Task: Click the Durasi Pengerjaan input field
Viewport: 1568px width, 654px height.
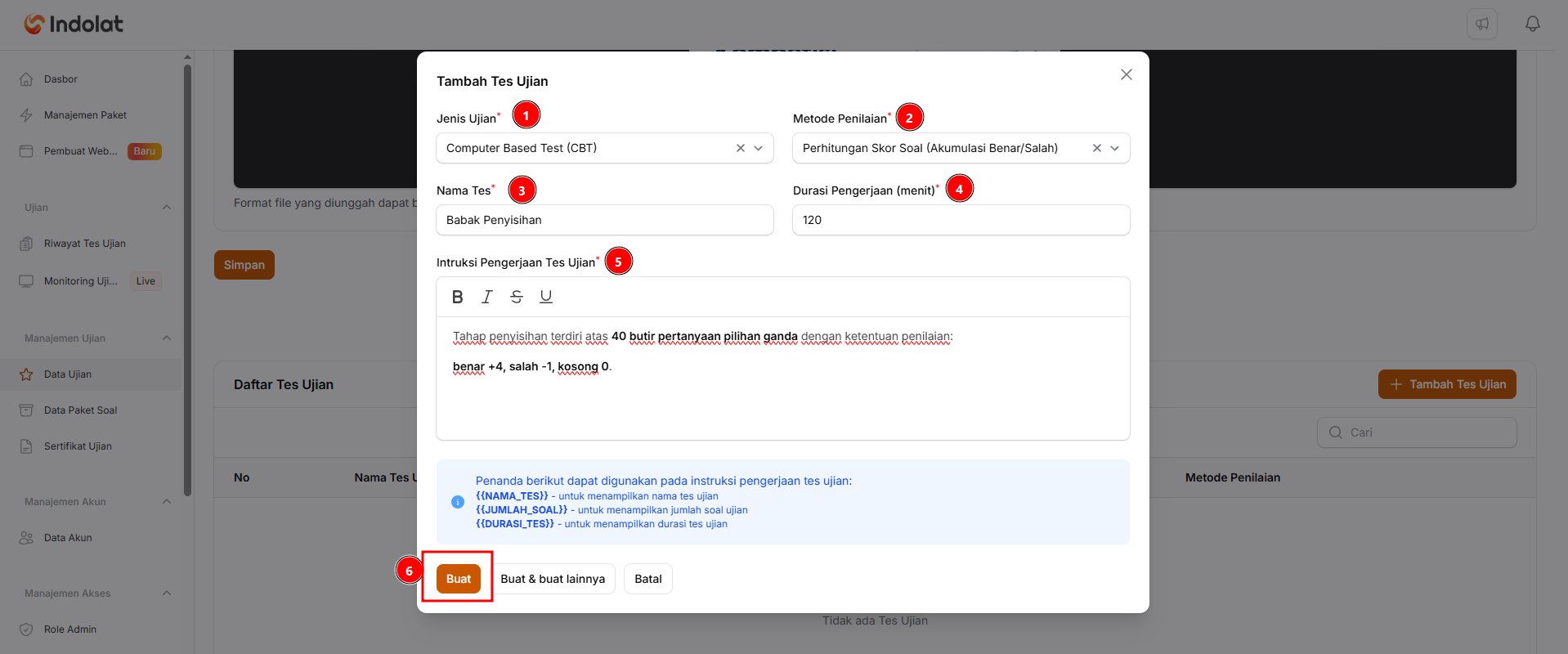Action: point(961,220)
